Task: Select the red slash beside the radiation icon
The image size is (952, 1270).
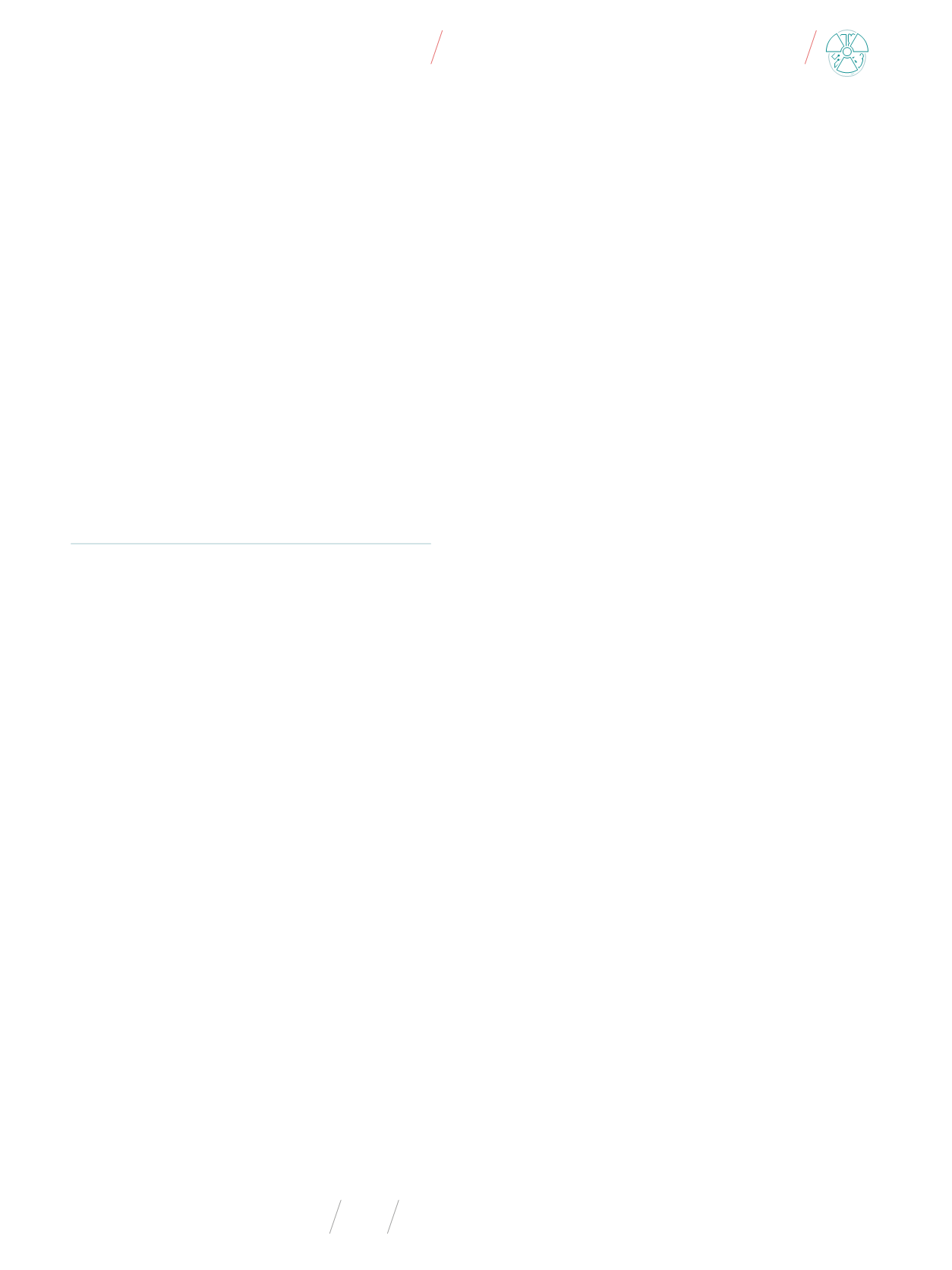Action: tap(811, 47)
